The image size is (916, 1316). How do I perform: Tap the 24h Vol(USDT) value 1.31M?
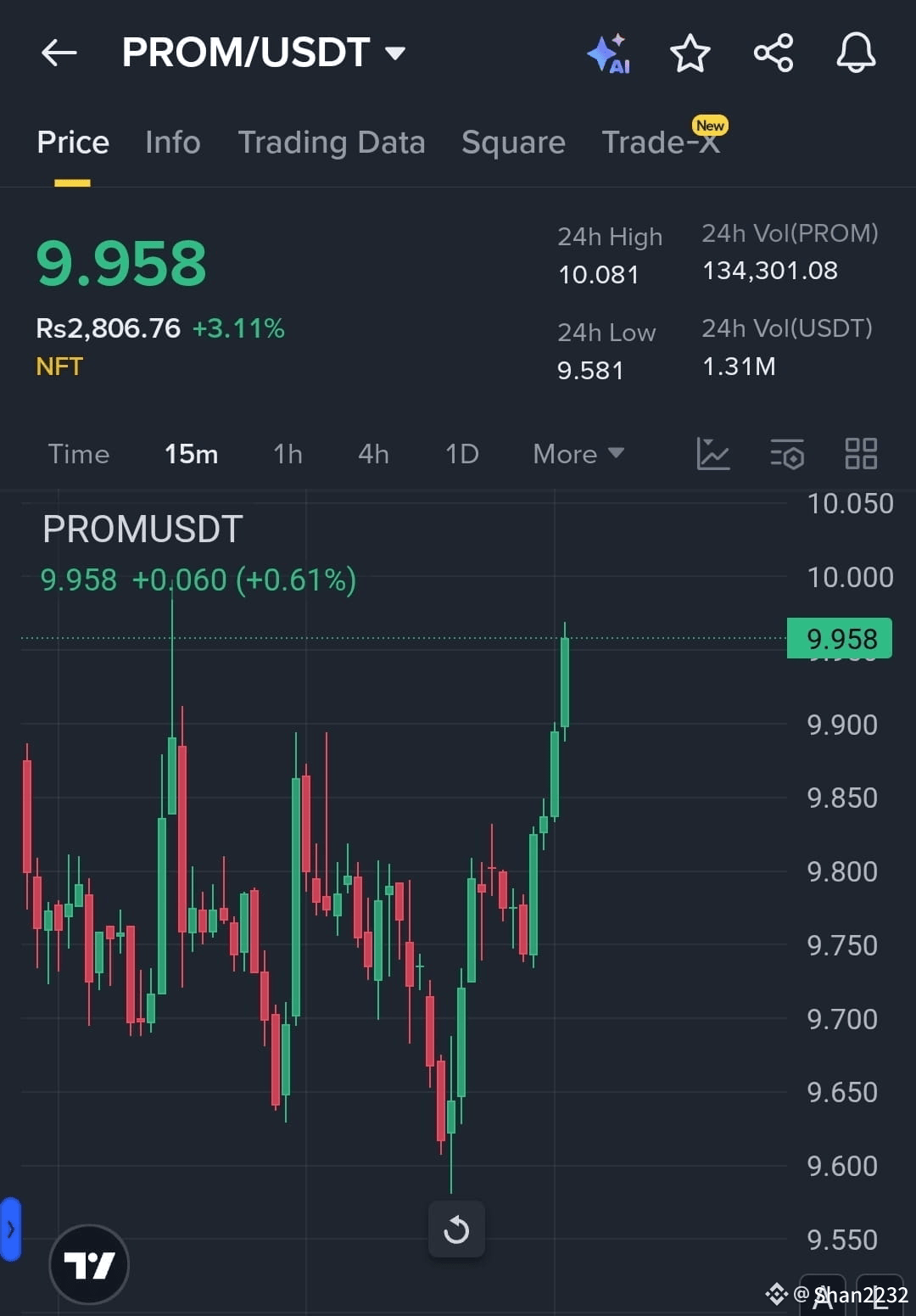tap(739, 367)
